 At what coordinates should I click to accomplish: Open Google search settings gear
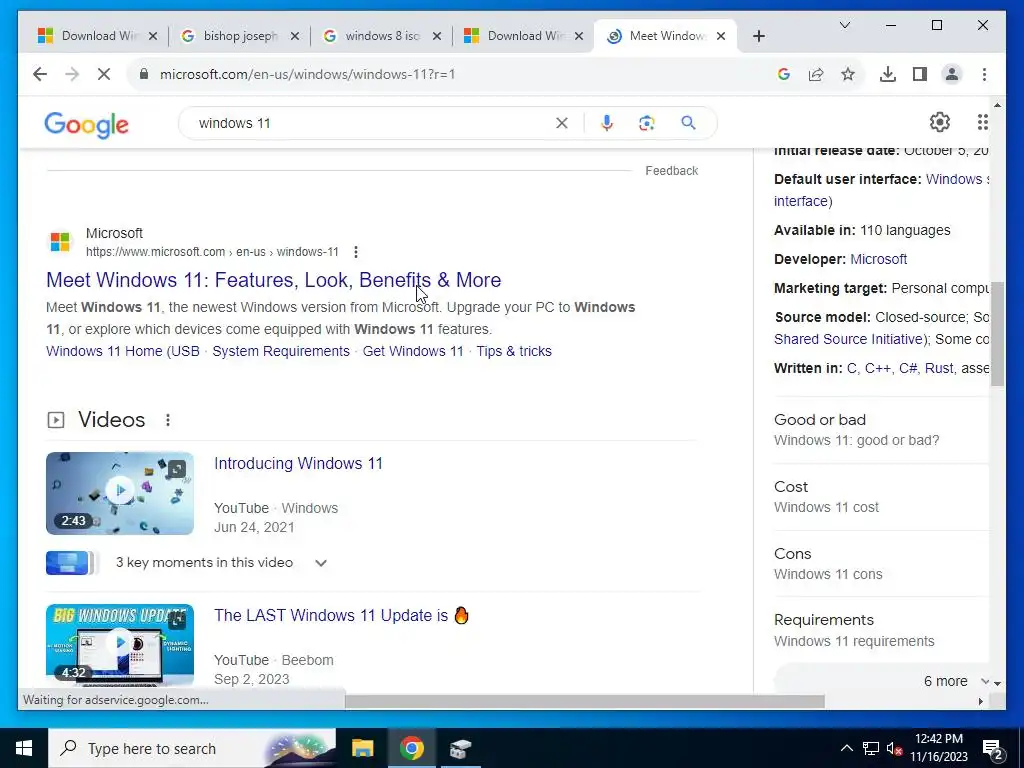(x=940, y=122)
